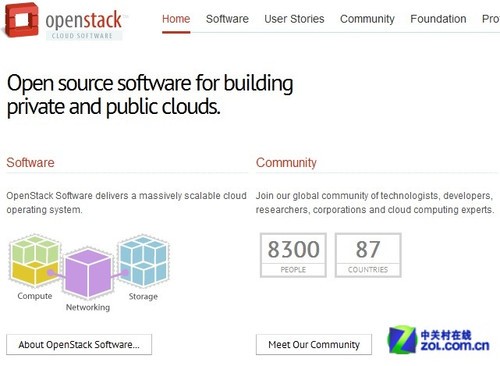Open the Community navigation item
Screen dimensions: 500x366
click(367, 19)
